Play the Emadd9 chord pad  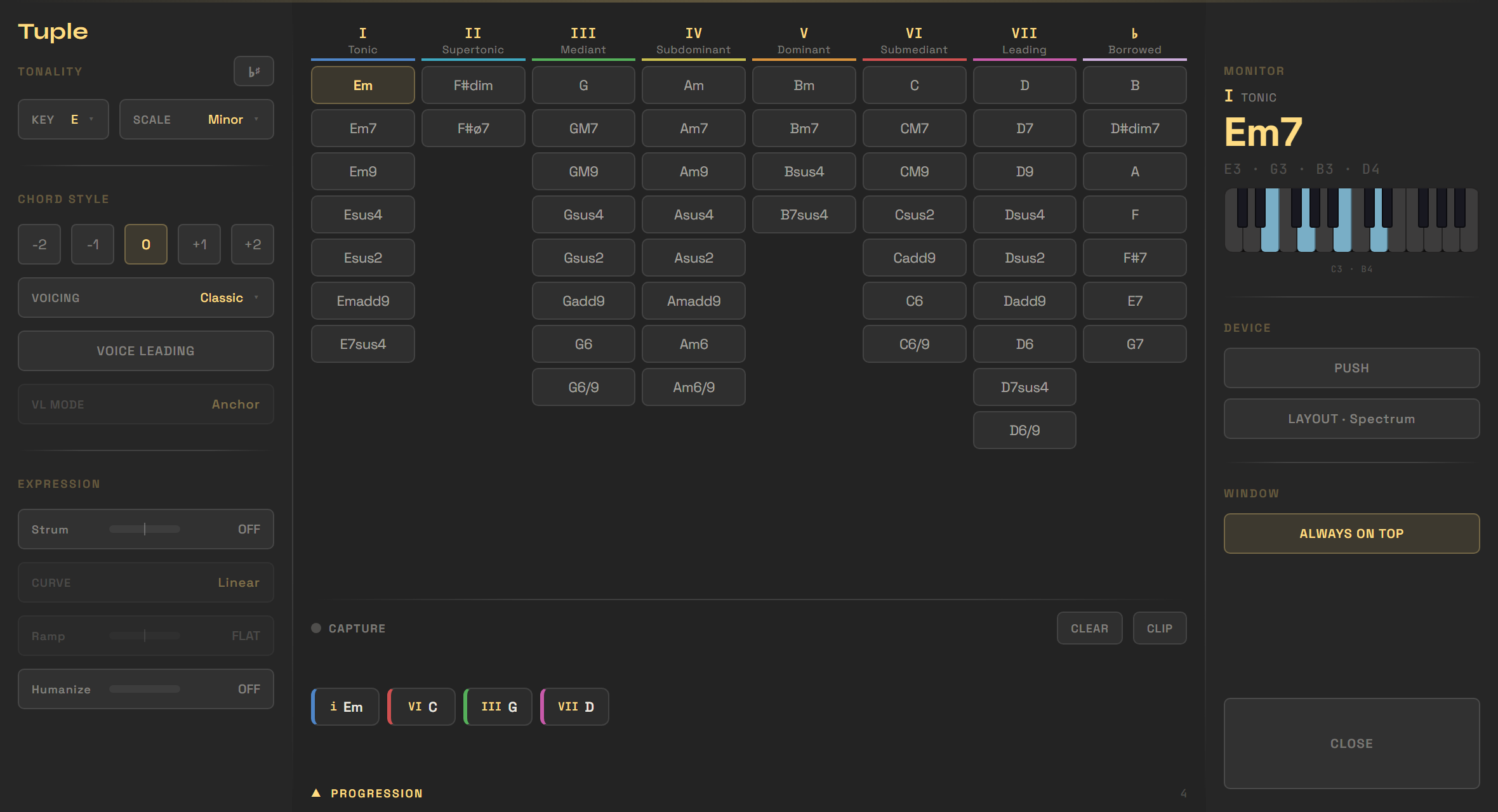point(363,301)
